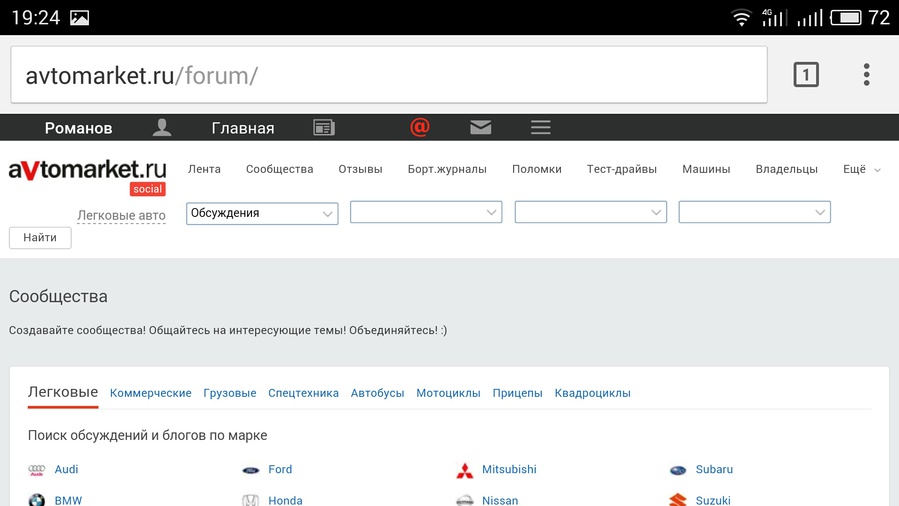Open the Отзывы menu item
Screen dimensions: 899x506
click(360, 169)
